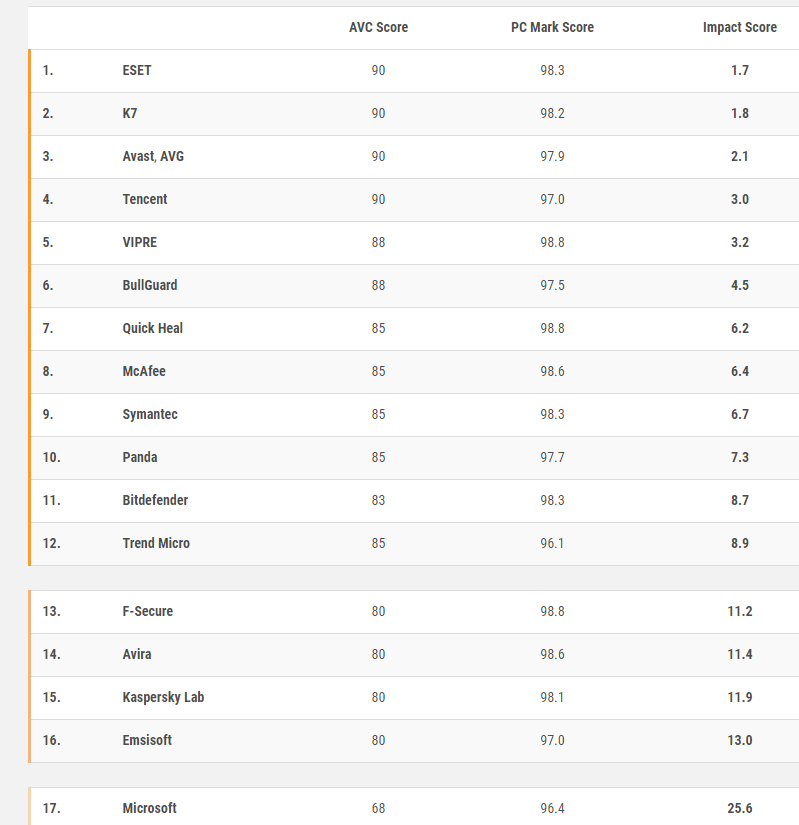Click the McAfee vendor name
The height and width of the screenshot is (825, 799).
point(144,371)
